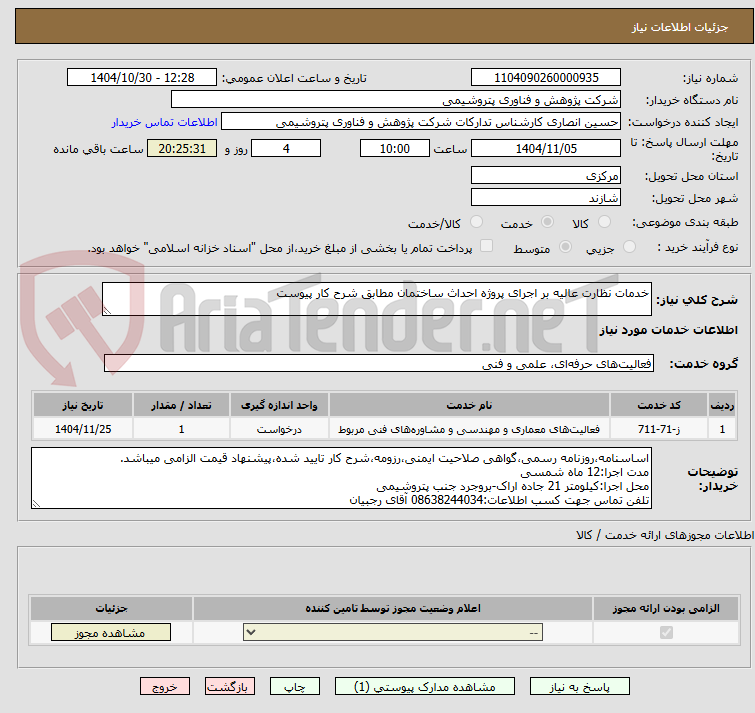Click the اعلام وضعیت مجوز توسط تامین کننده header
This screenshot has width=755, height=713.
point(393,609)
